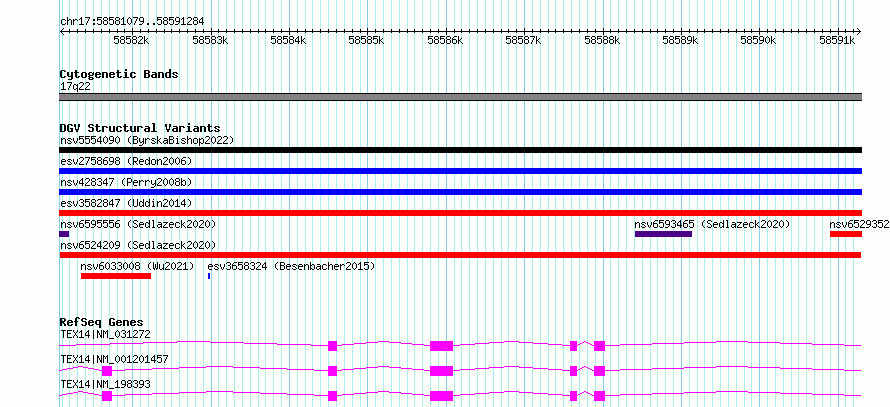Image resolution: width=890 pixels, height=407 pixels.
Task: Click the black nsv5554090 variant bar
Action: pyautogui.click(x=460, y=150)
